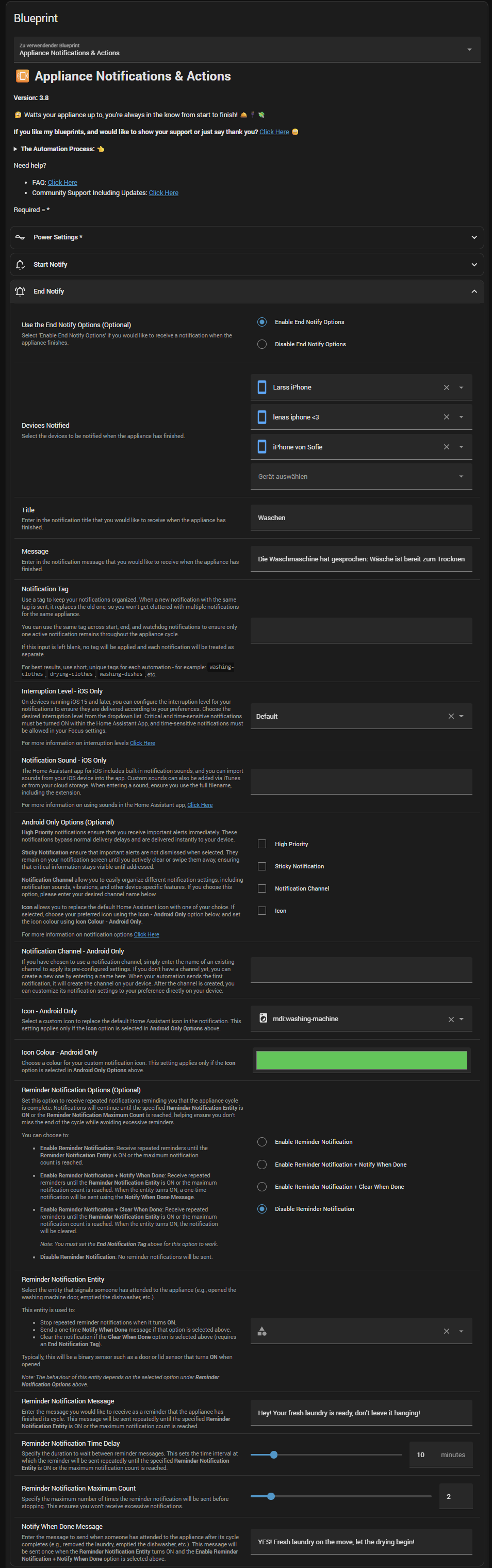Click the phone icon beside Larss iPhone
492x1568 pixels.
(x=262, y=387)
